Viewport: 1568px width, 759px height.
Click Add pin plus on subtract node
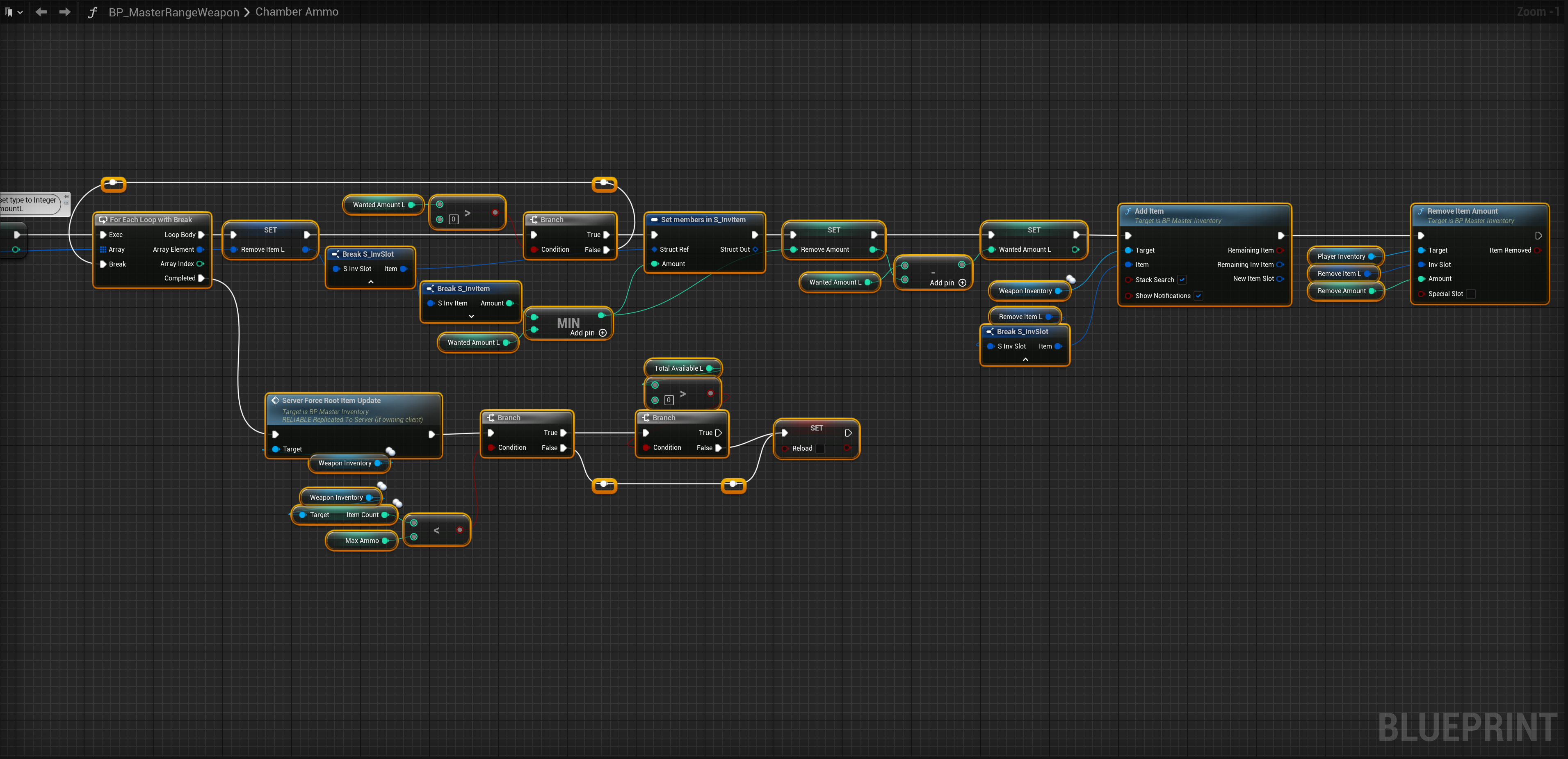coord(962,283)
